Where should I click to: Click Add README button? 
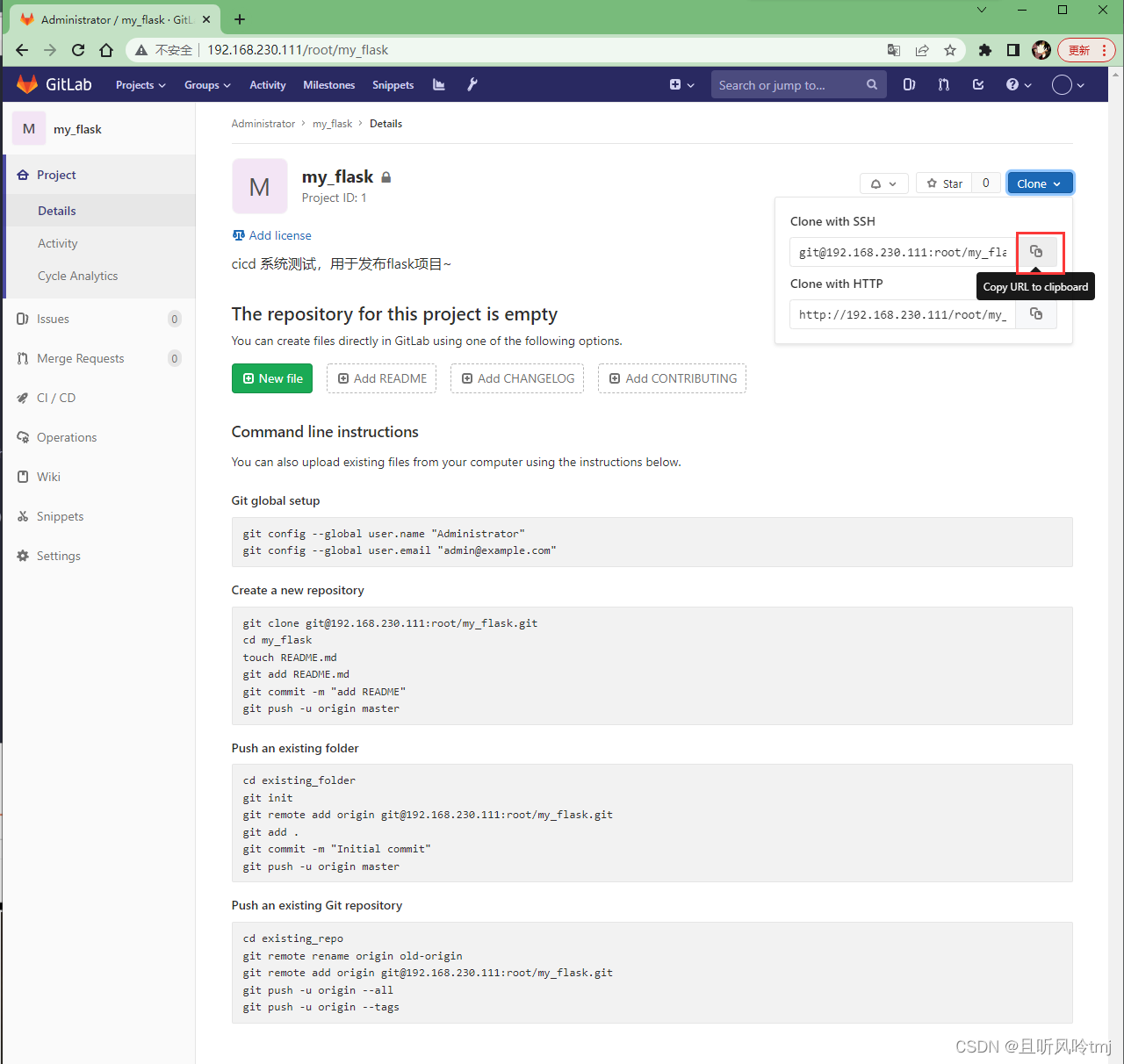point(382,378)
